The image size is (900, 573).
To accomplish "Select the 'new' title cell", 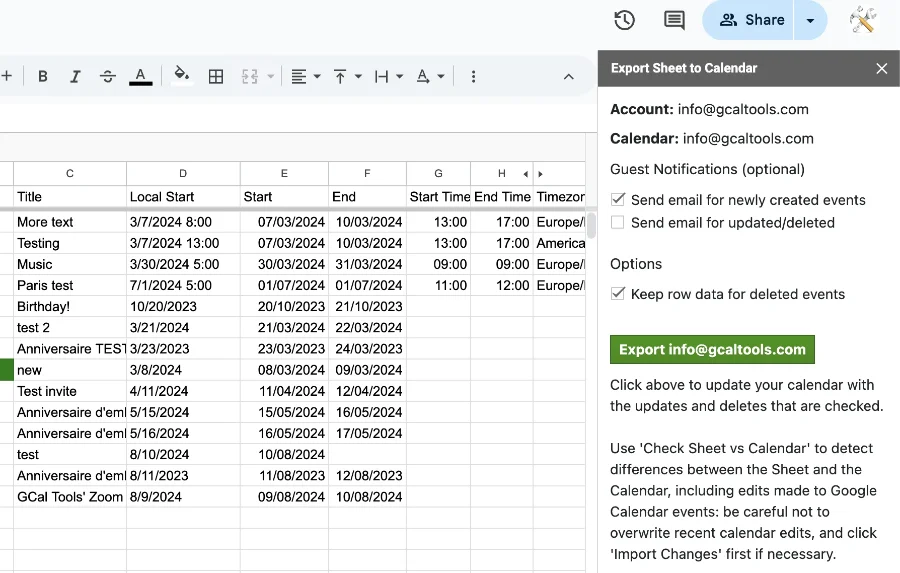I will click(x=69, y=370).
